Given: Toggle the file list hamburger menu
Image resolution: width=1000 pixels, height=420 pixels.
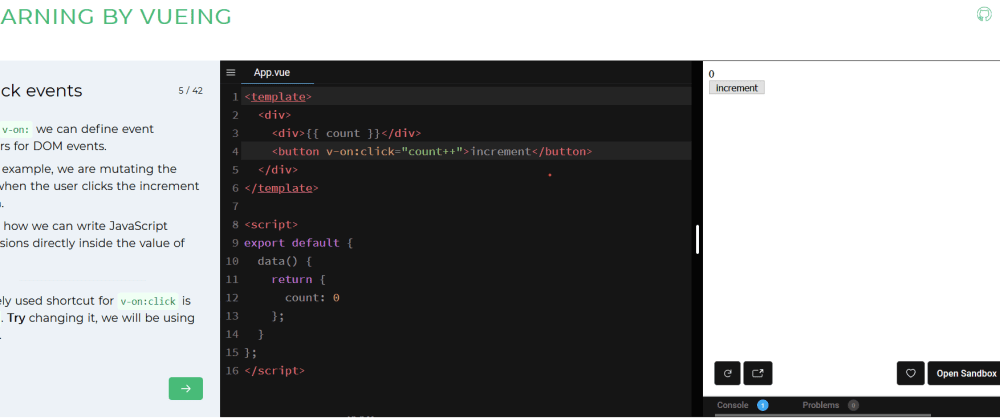Looking at the screenshot, I should (231, 73).
